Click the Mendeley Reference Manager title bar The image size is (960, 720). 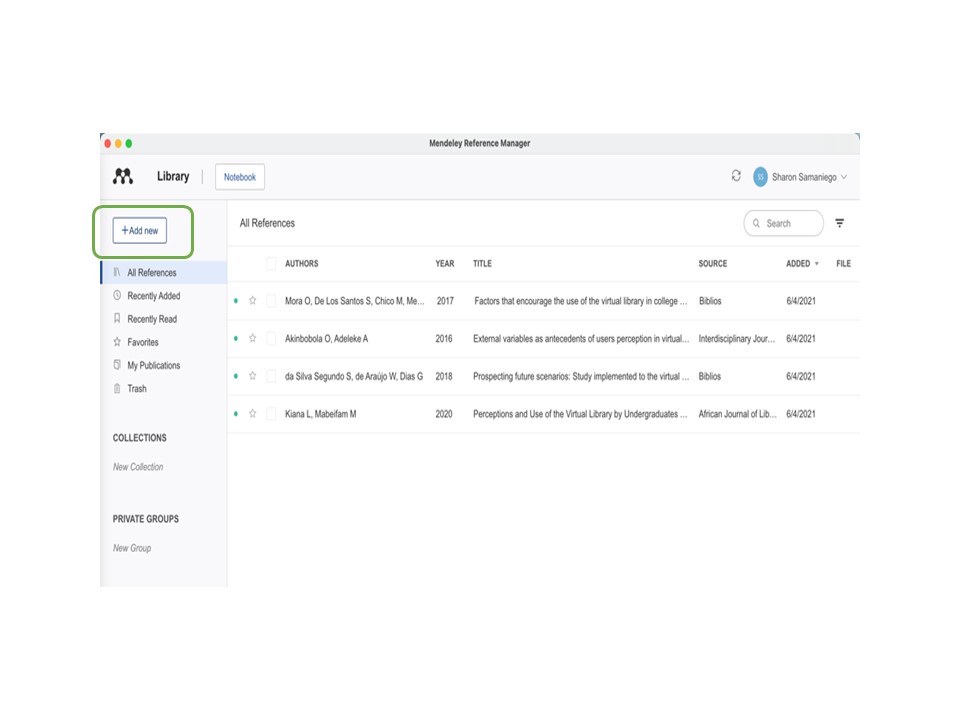coord(479,143)
